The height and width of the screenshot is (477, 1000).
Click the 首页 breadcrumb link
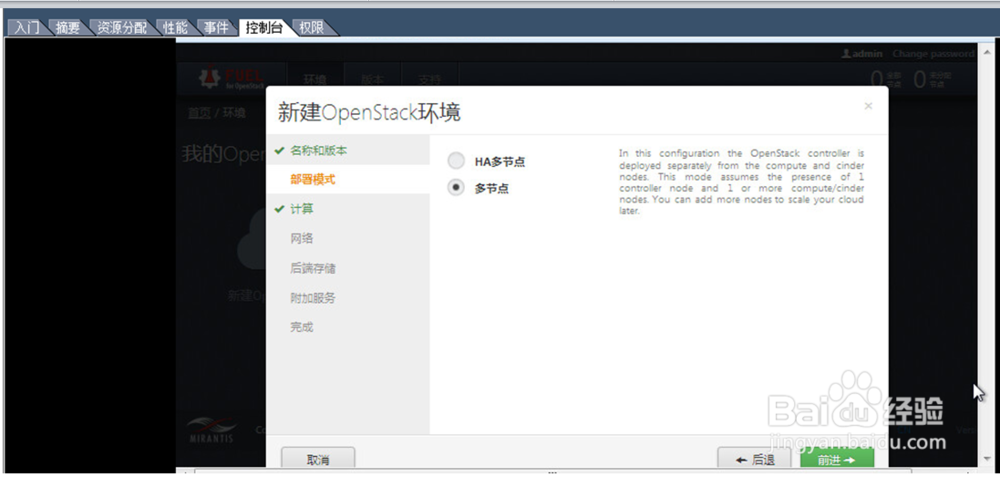(199, 113)
